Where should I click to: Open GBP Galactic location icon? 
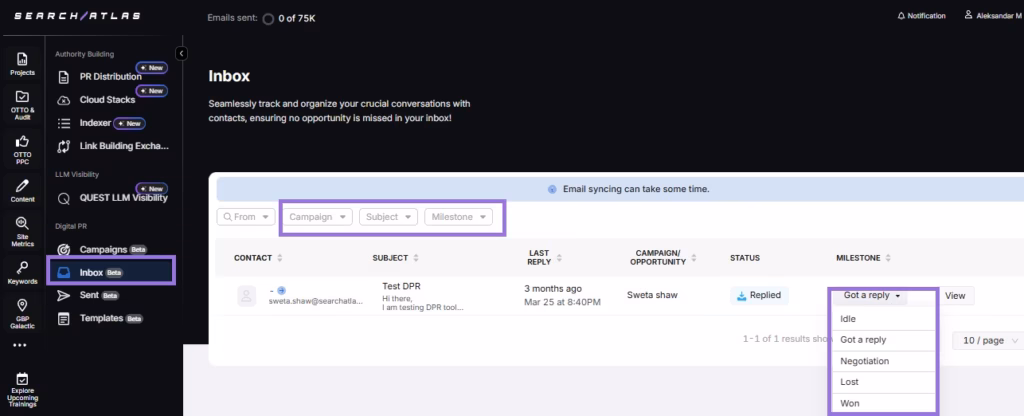tap(22, 310)
